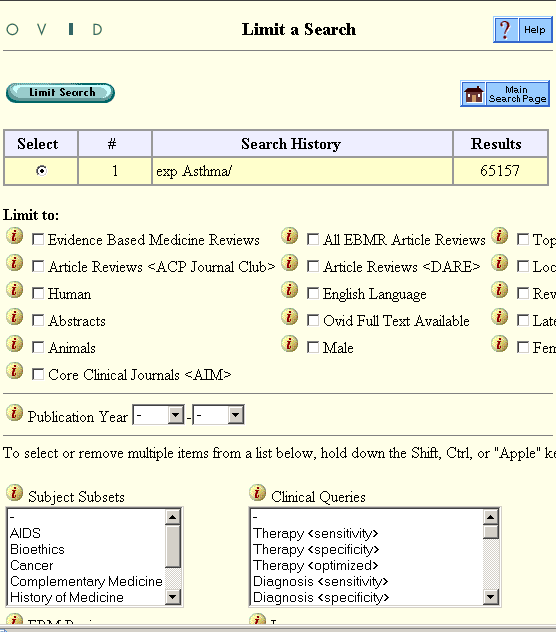
Task: Click the OVID logo
Action: click(x=54, y=29)
